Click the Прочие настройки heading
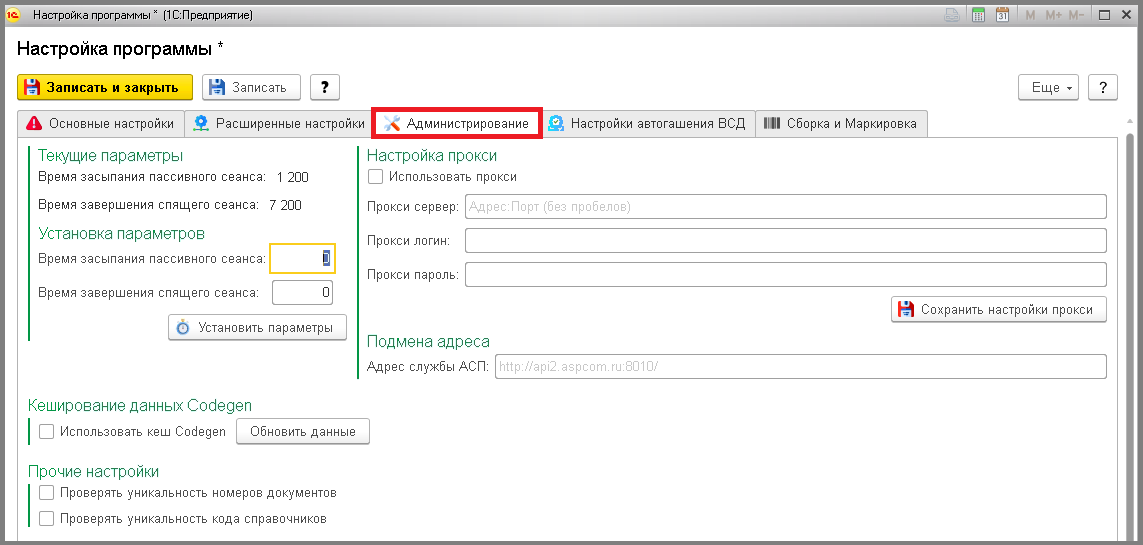This screenshot has width=1143, height=545. tap(93, 471)
